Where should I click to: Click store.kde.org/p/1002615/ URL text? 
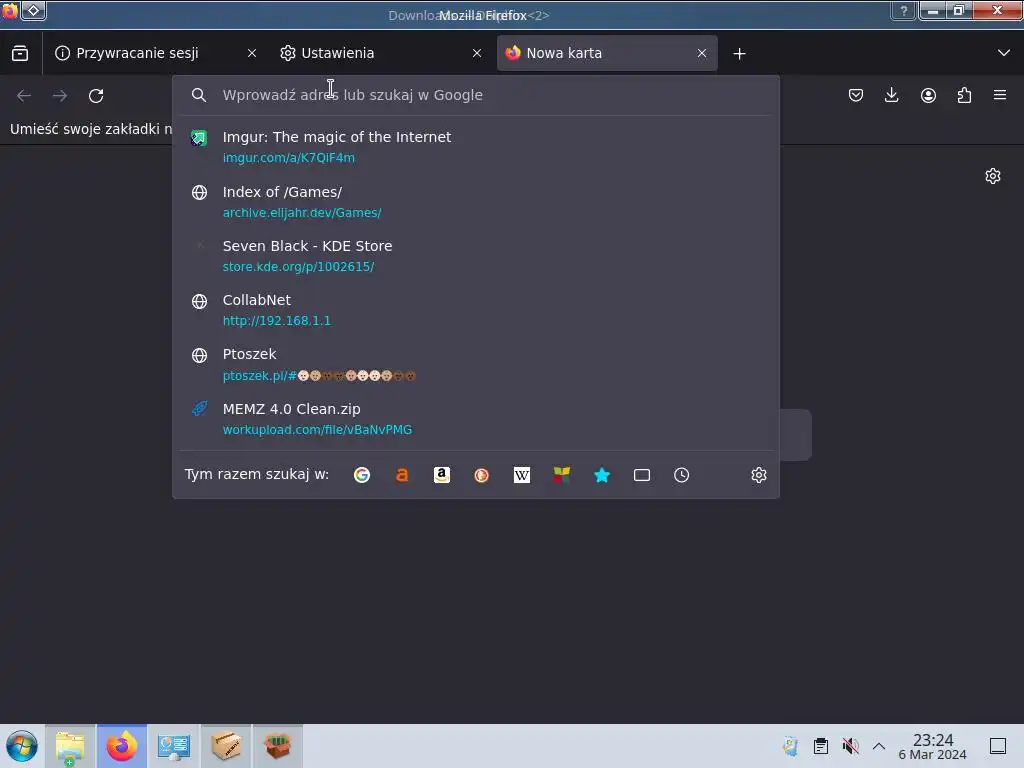tap(298, 266)
